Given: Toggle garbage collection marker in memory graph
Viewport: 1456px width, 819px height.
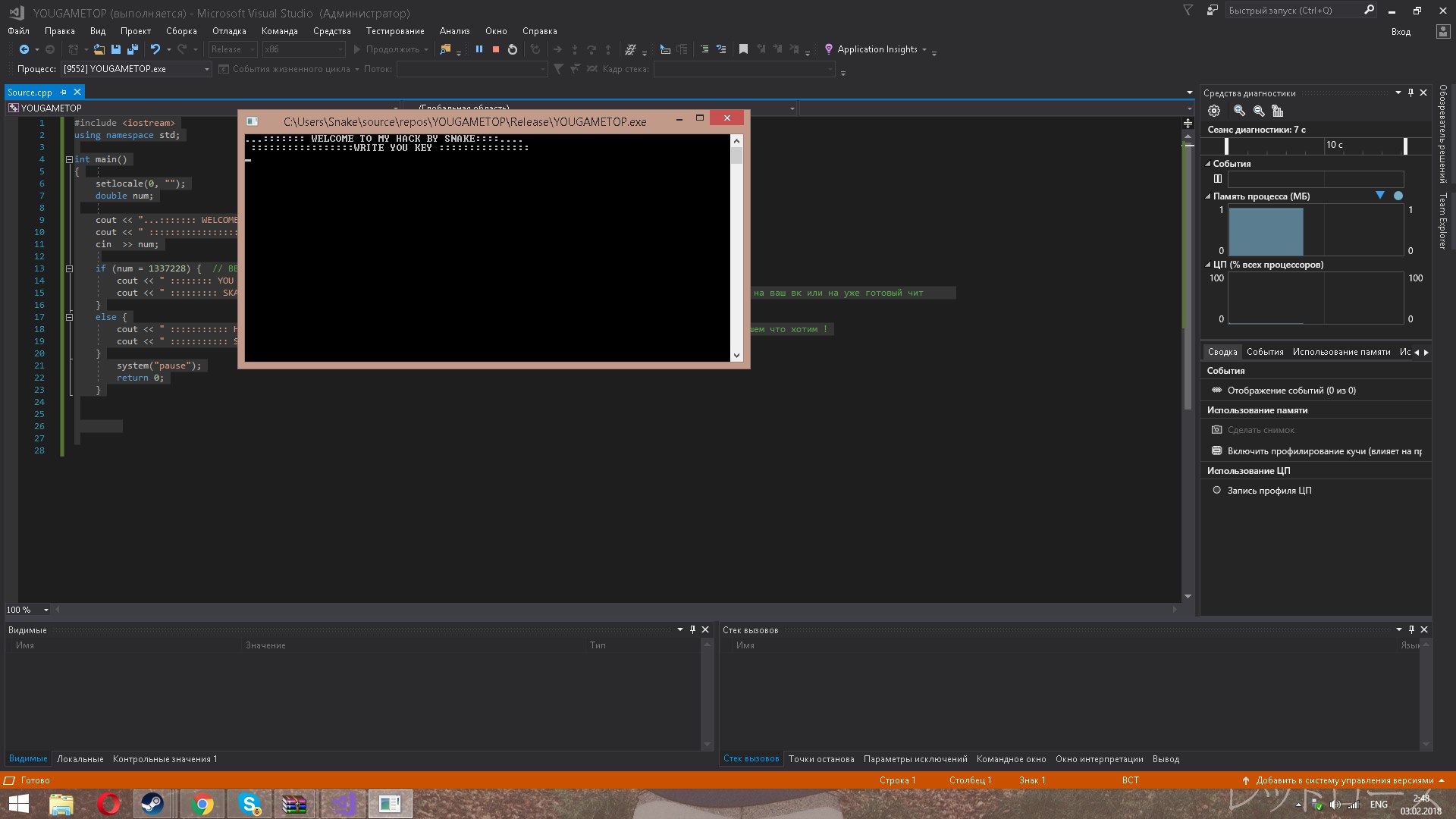Looking at the screenshot, I should pyautogui.click(x=1380, y=196).
